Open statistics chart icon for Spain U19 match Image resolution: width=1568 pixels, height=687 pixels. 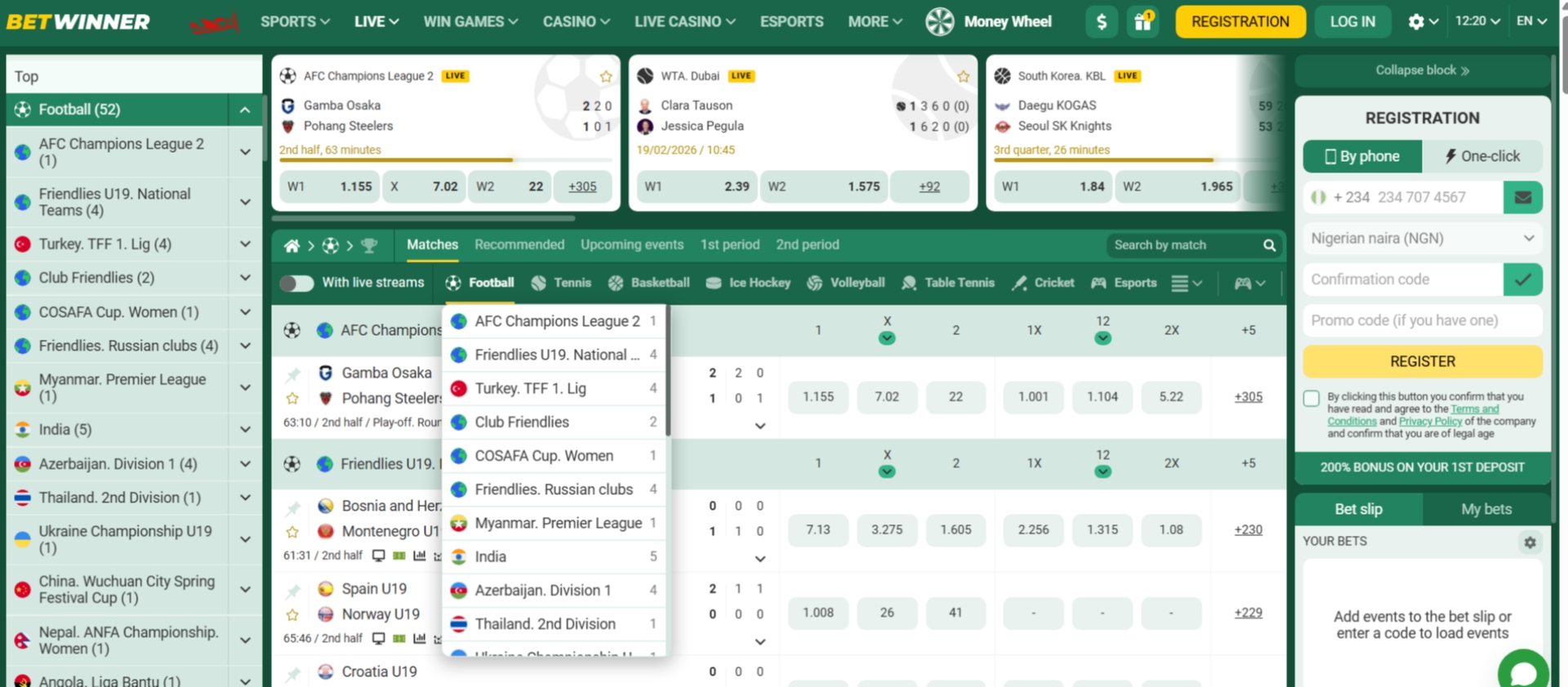tap(420, 639)
